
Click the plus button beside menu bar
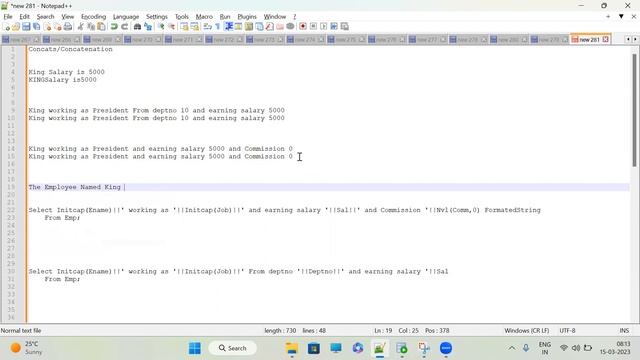(x=608, y=16)
